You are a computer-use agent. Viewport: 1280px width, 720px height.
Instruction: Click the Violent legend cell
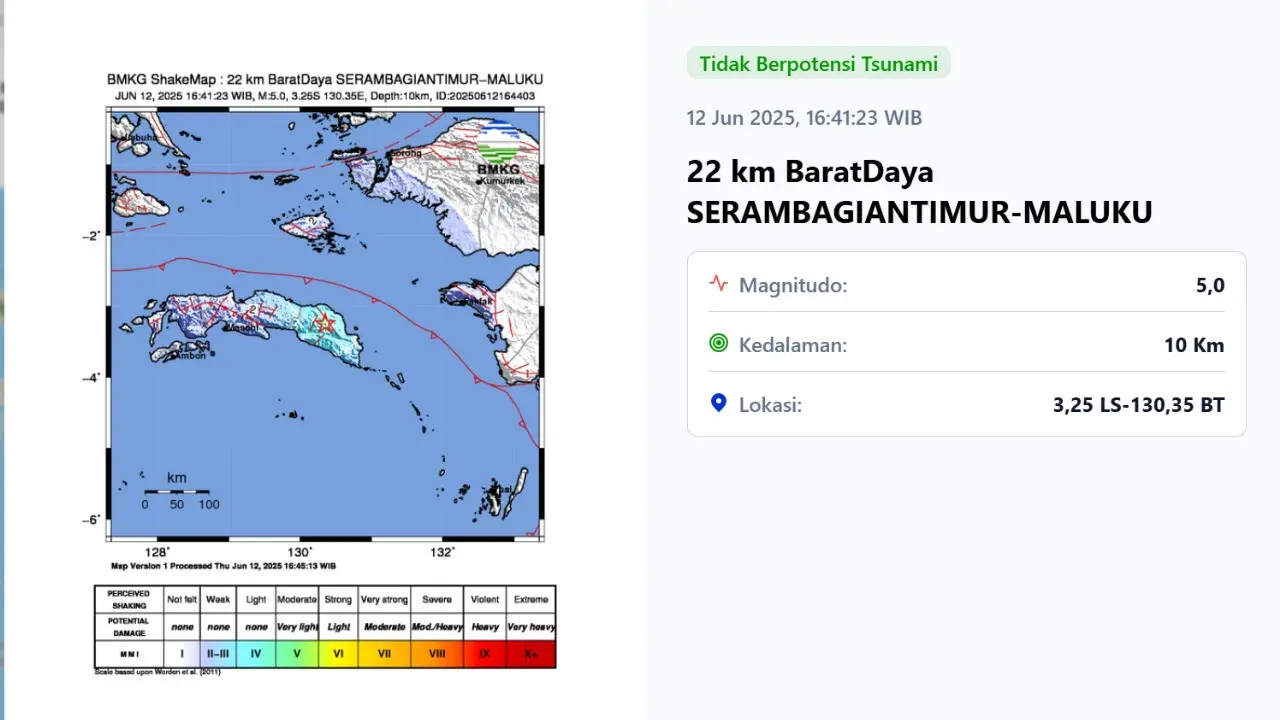click(x=485, y=599)
